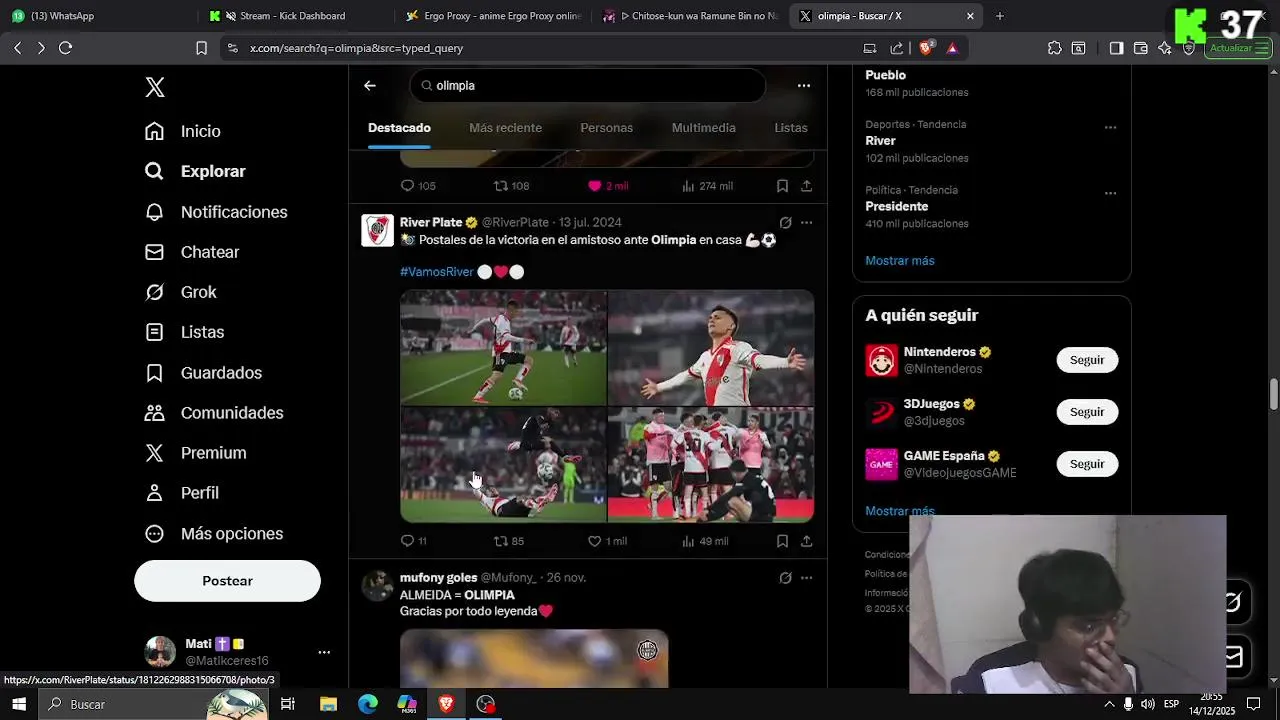Click the olimpia search field
The image size is (1280, 720).
tap(587, 86)
